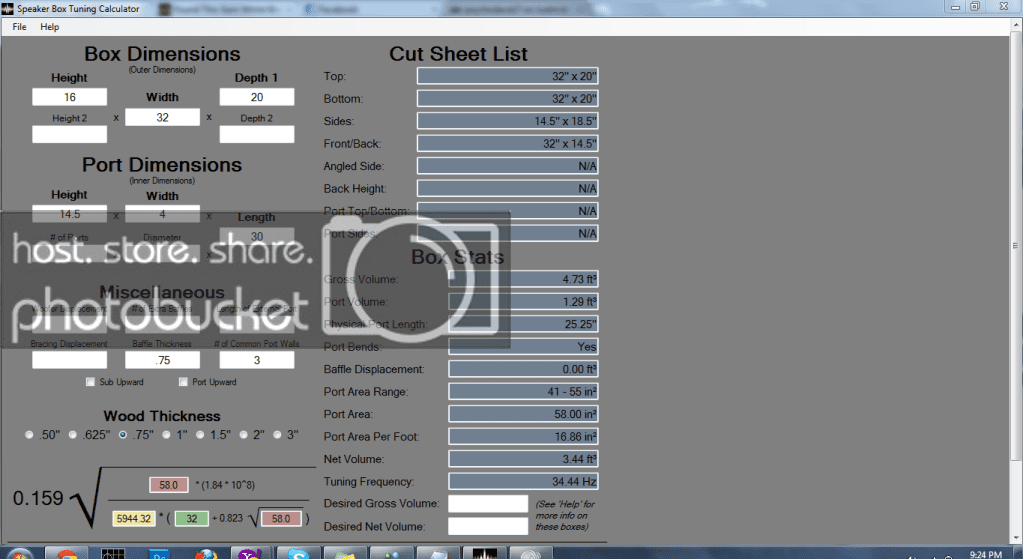Select 2" wood thickness

point(243,434)
